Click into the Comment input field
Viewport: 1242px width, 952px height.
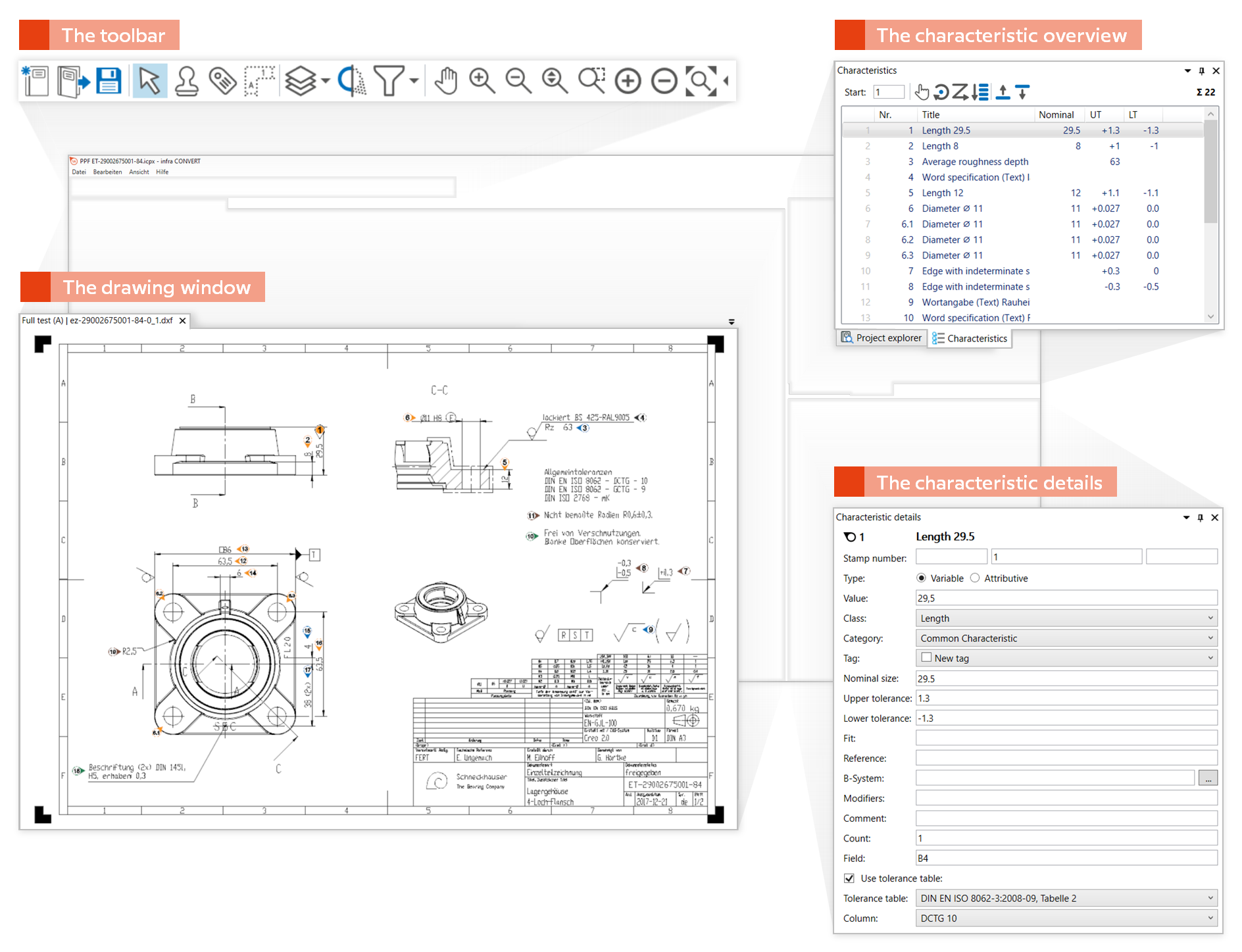point(1066,818)
